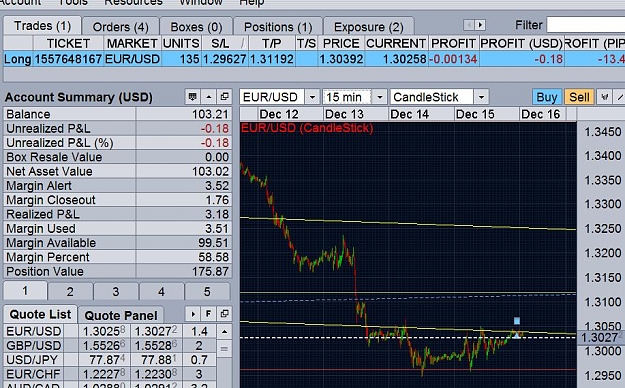Click the chart tool icon right of Sell
Screen dimensions: 625x388
pos(604,97)
